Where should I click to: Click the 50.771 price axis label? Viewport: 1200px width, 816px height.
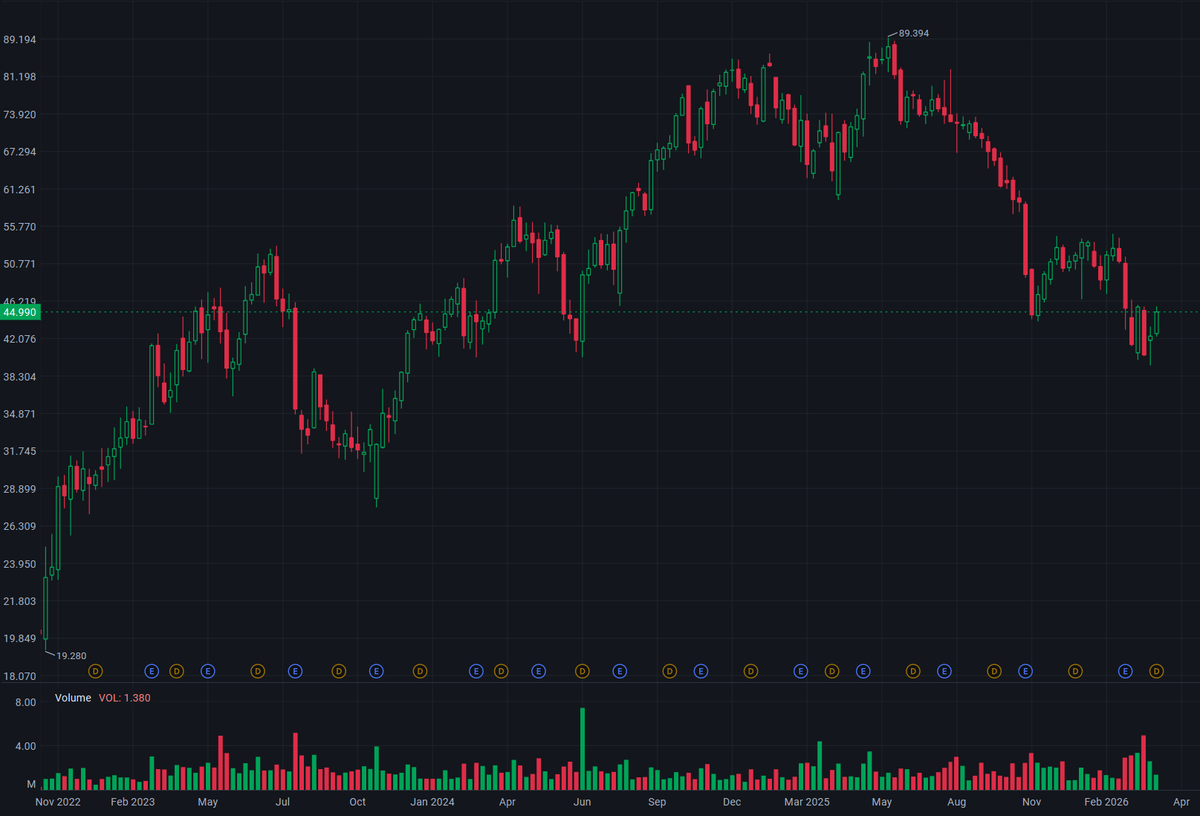(x=20, y=264)
